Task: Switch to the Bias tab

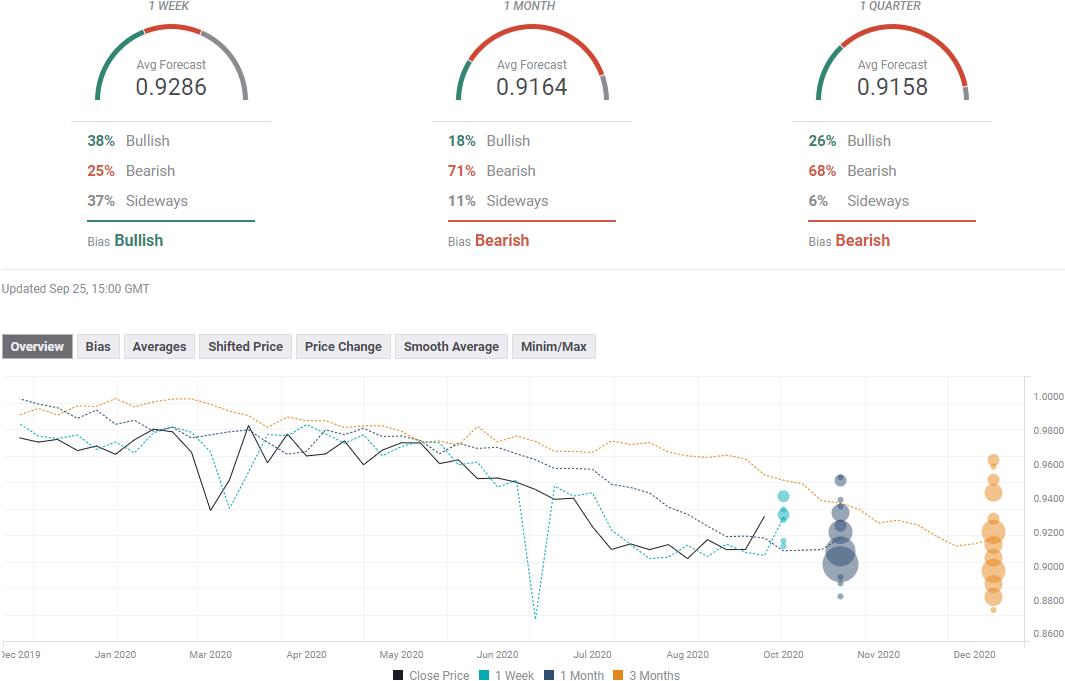Action: point(98,346)
